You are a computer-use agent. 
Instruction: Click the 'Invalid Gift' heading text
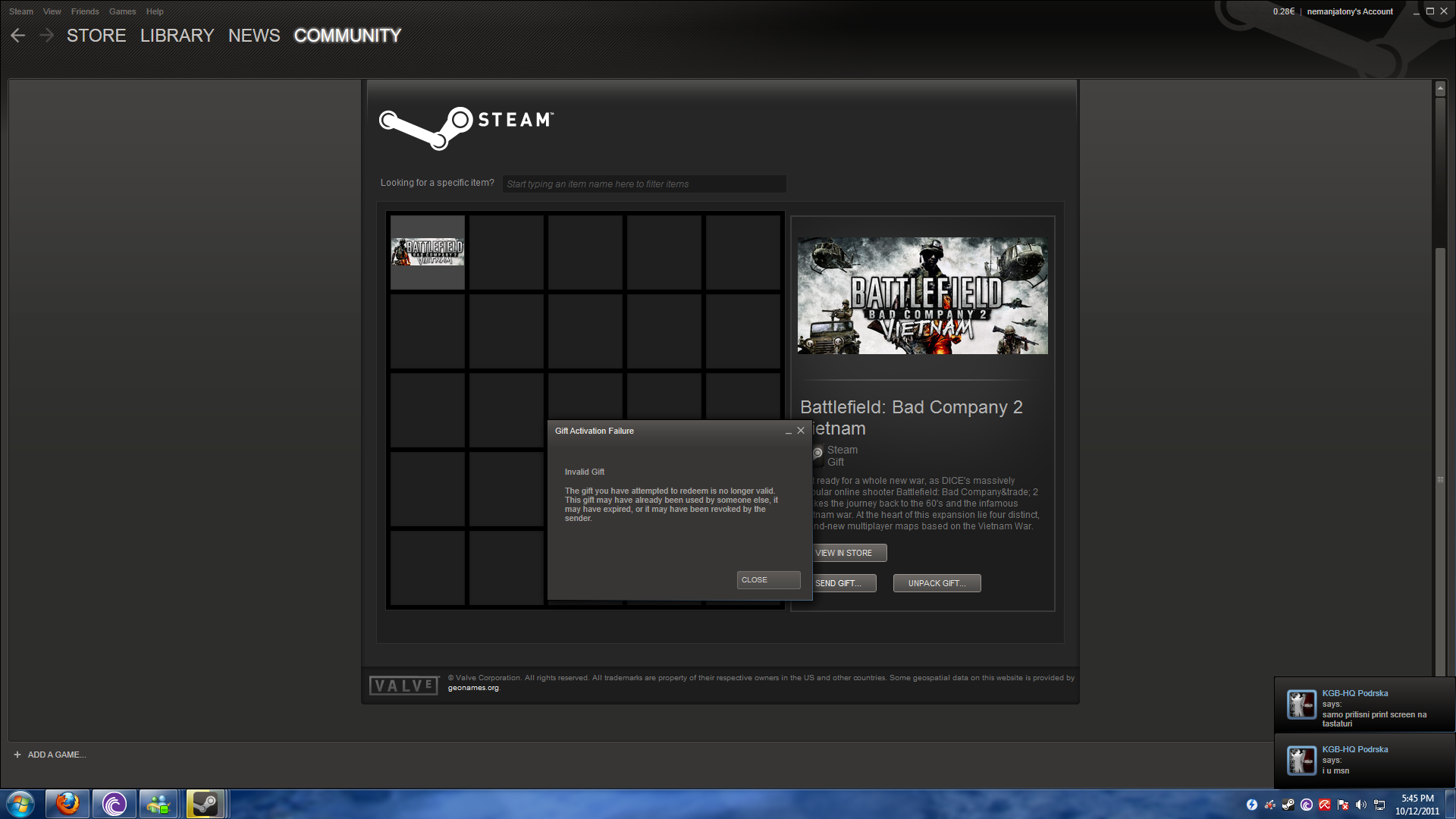(x=585, y=472)
